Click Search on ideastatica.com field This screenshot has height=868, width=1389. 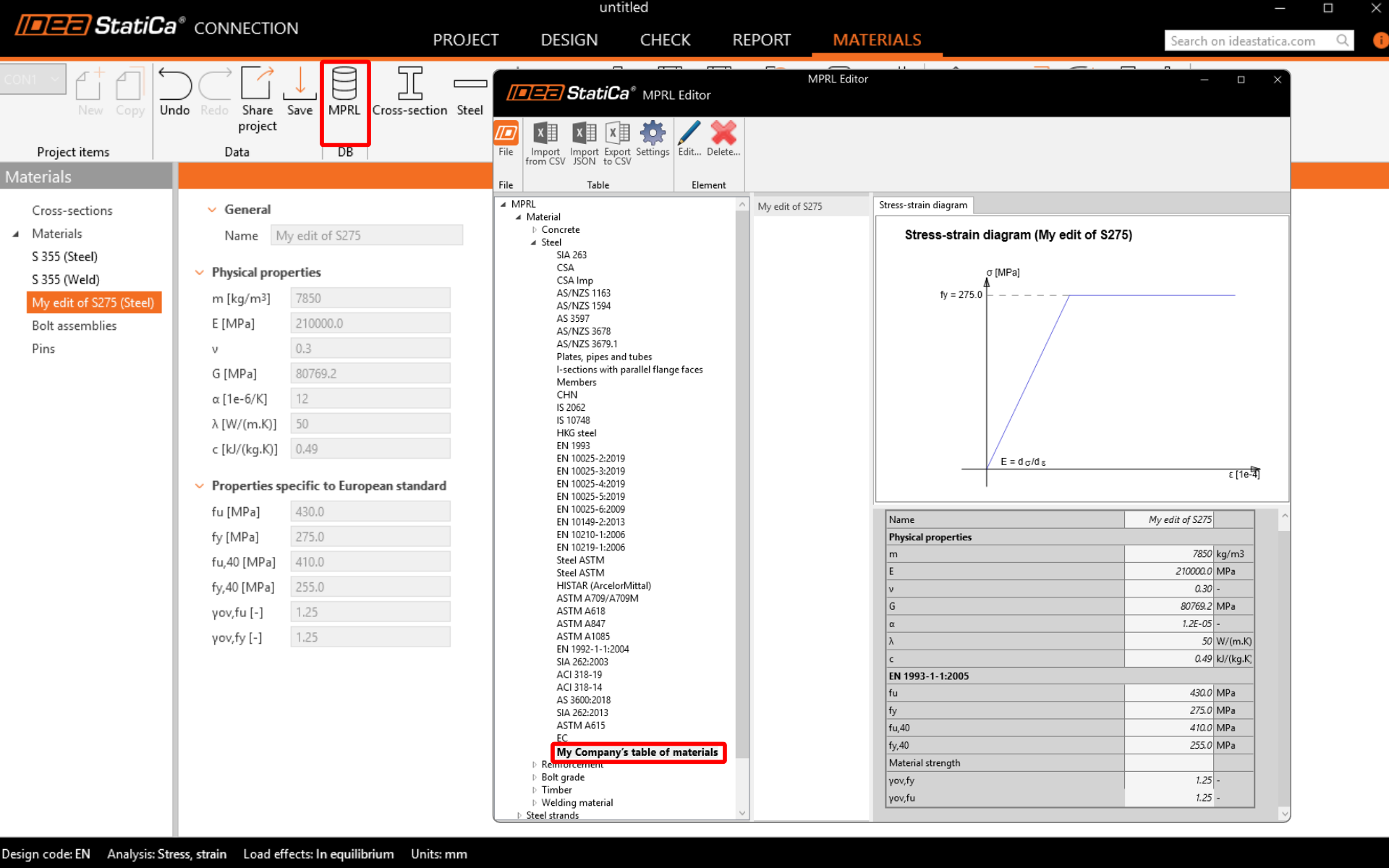click(x=1249, y=41)
